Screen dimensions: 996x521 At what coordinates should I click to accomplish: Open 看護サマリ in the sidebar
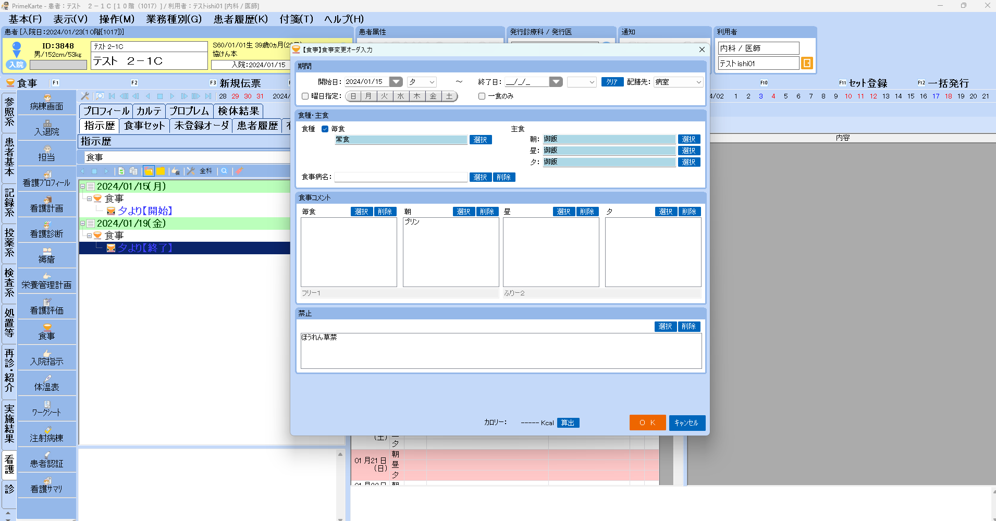coord(47,485)
